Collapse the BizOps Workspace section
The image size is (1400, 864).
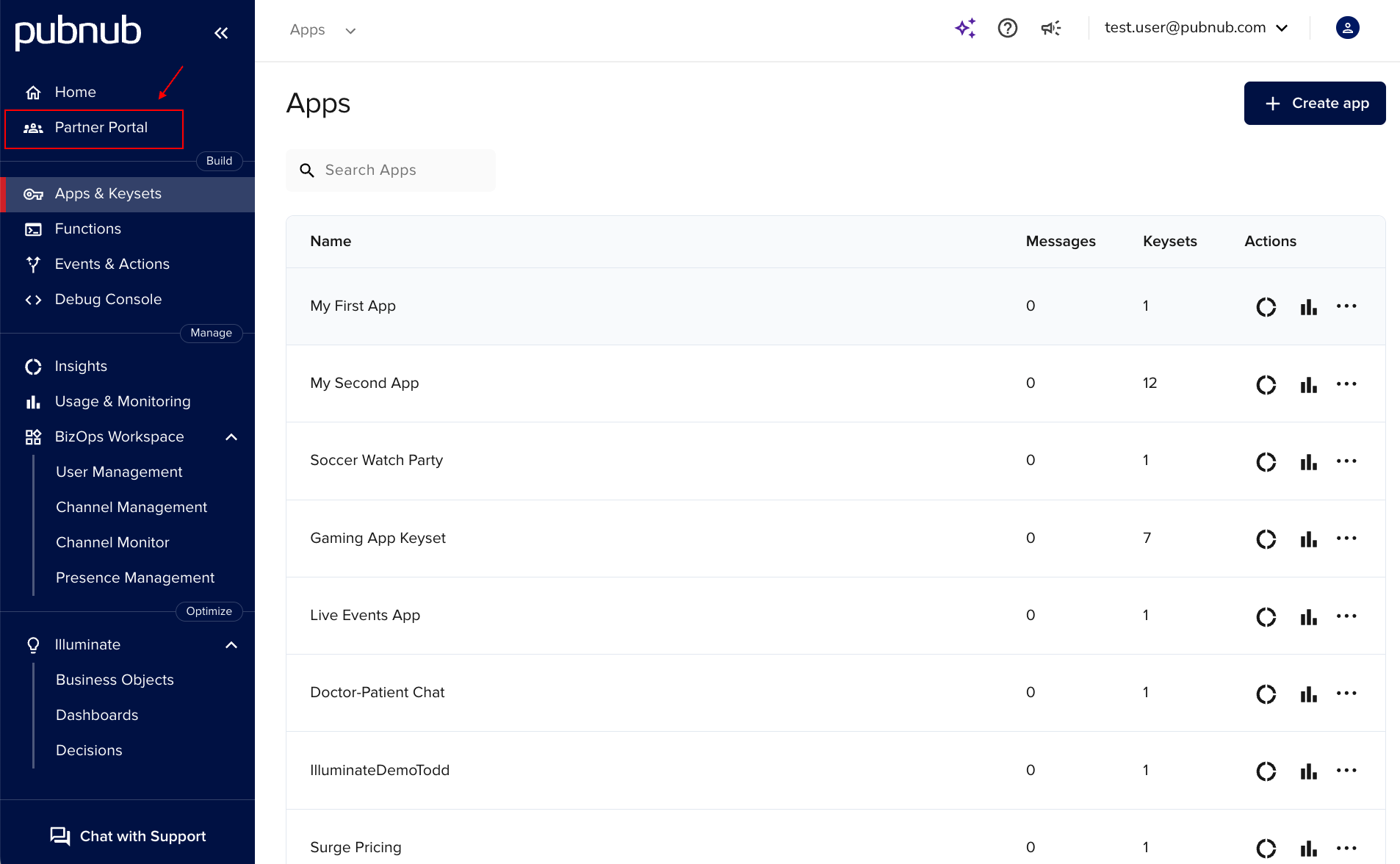click(231, 436)
